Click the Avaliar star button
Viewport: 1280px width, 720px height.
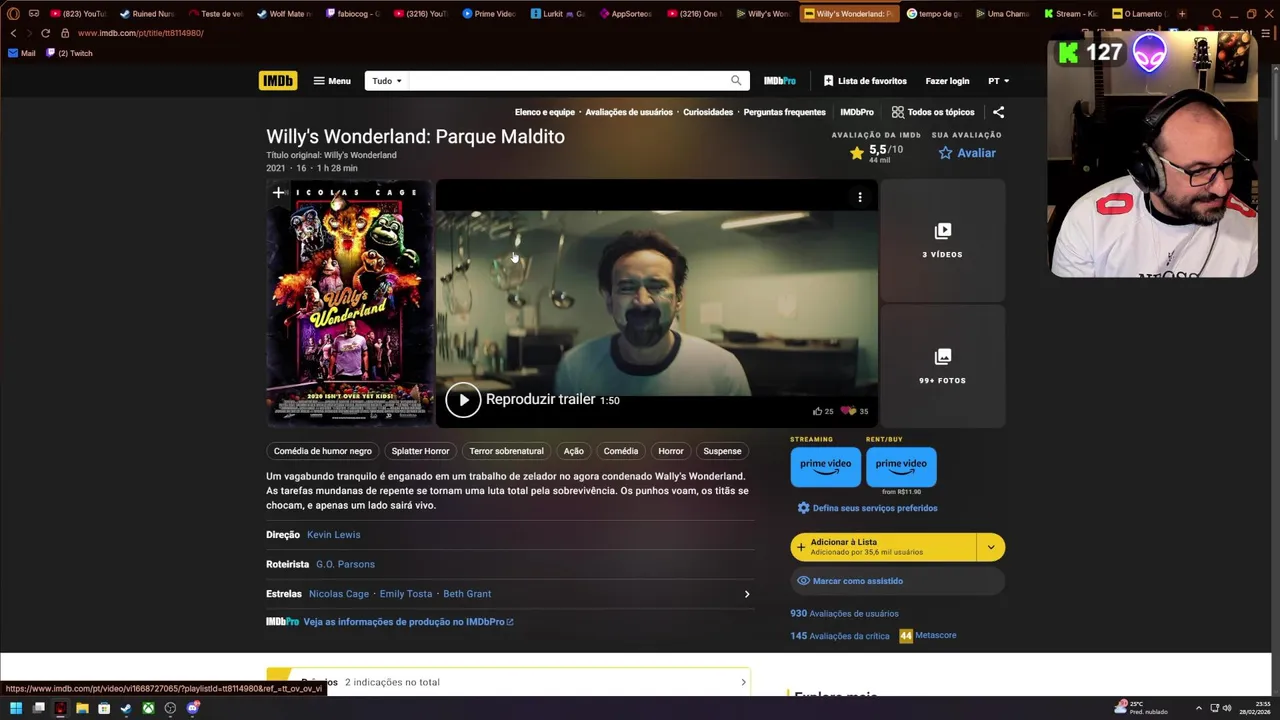pos(967,153)
